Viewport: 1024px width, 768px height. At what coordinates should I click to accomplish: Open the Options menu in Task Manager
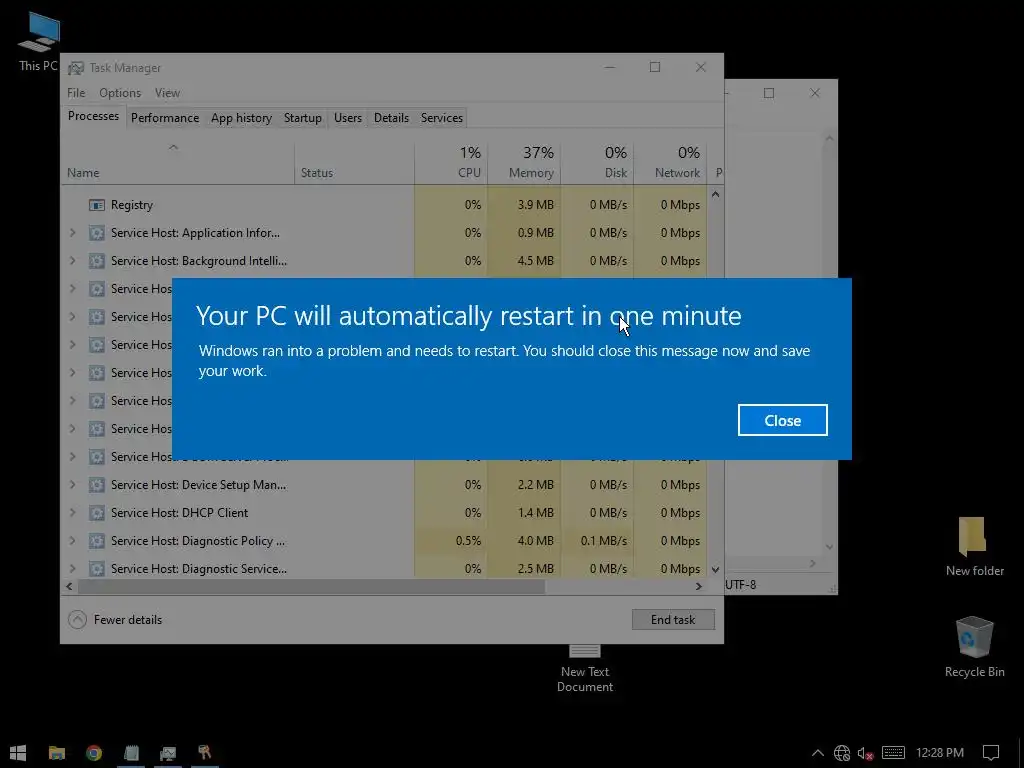120,93
